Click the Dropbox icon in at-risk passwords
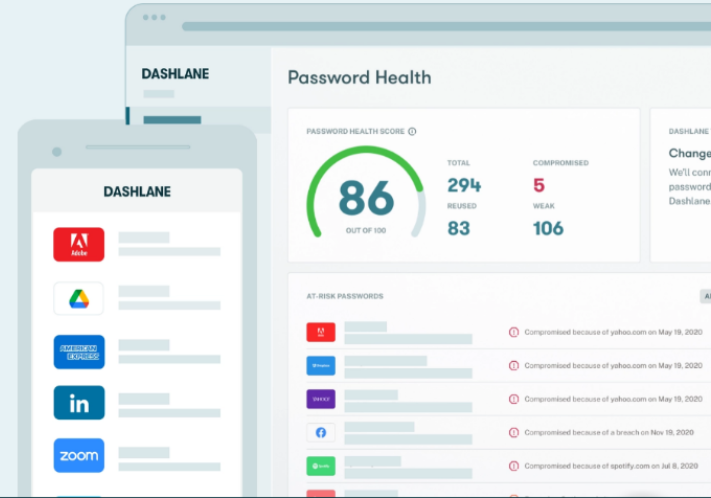The image size is (711, 498). tap(321, 366)
